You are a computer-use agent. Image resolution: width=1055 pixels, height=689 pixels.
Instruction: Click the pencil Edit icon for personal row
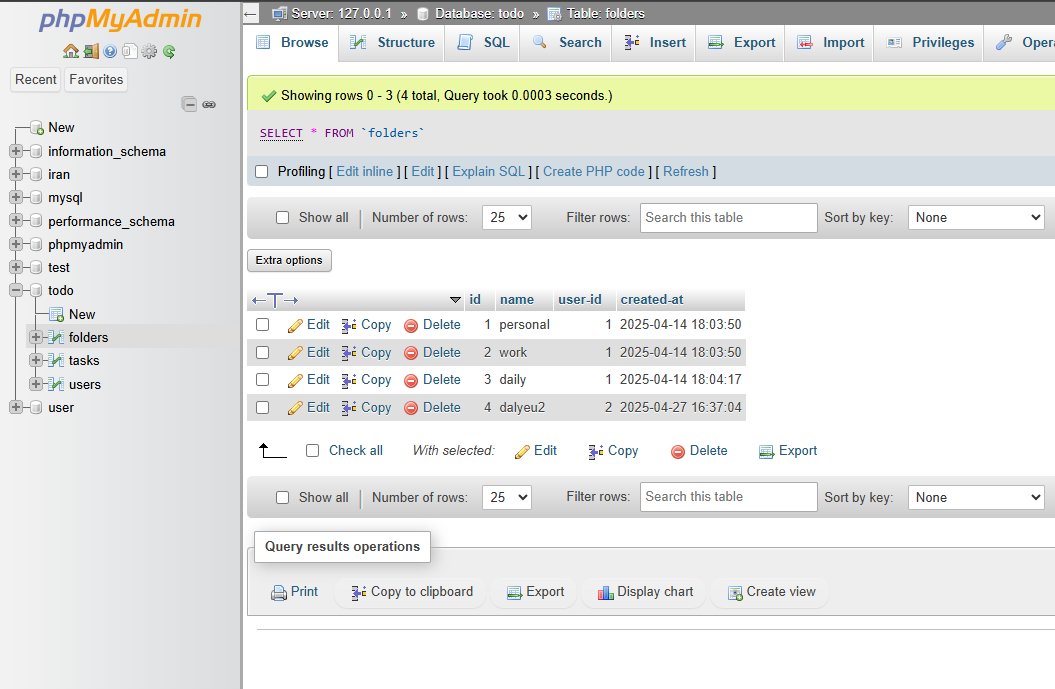click(x=295, y=326)
